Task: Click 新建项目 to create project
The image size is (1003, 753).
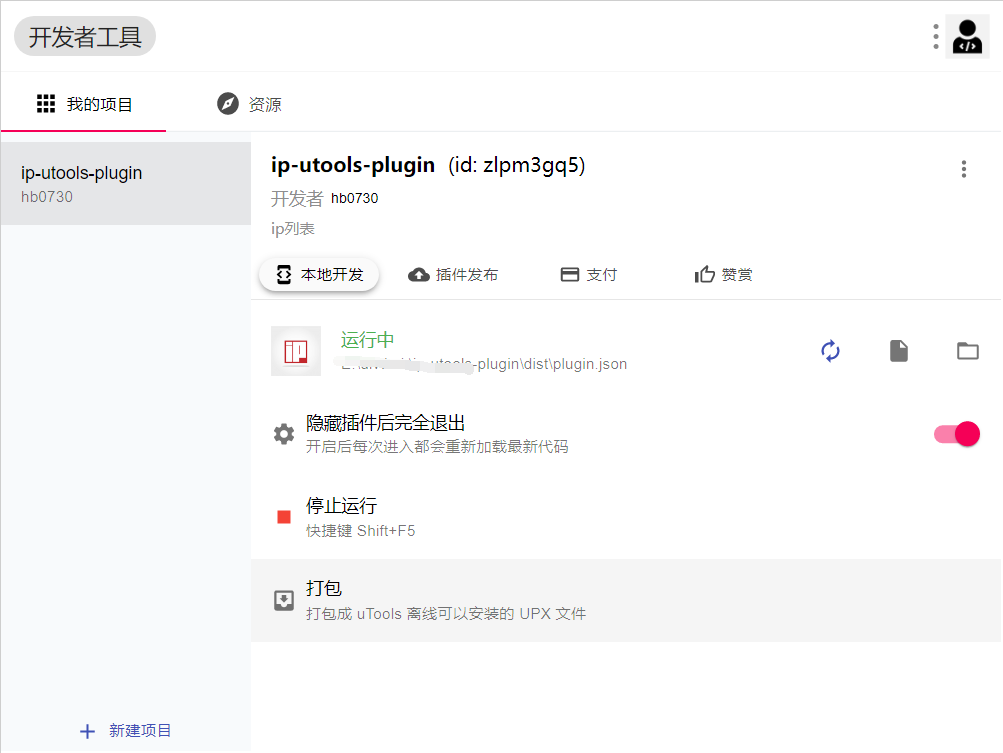Action: [125, 731]
